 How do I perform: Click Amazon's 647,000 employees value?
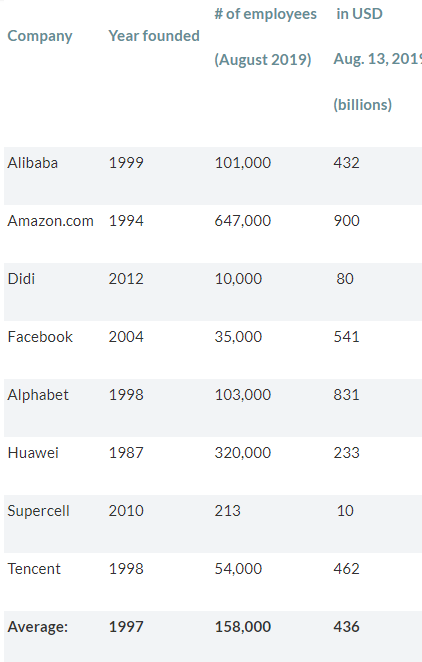243,221
